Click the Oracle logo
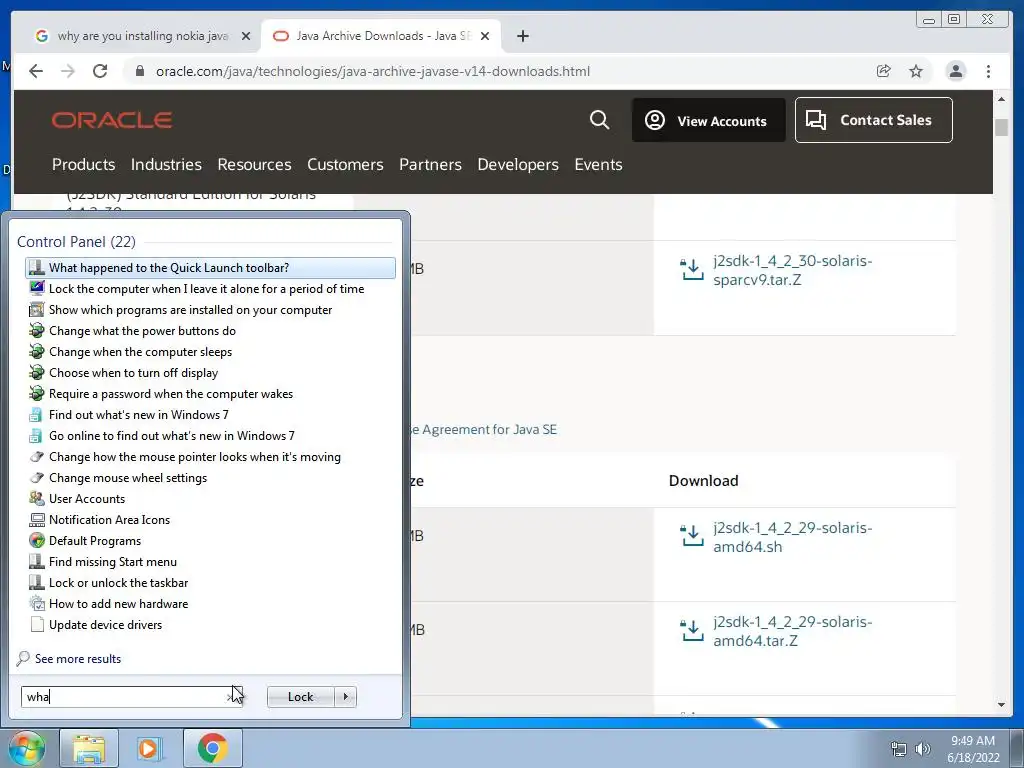The height and width of the screenshot is (768, 1024). (x=112, y=120)
